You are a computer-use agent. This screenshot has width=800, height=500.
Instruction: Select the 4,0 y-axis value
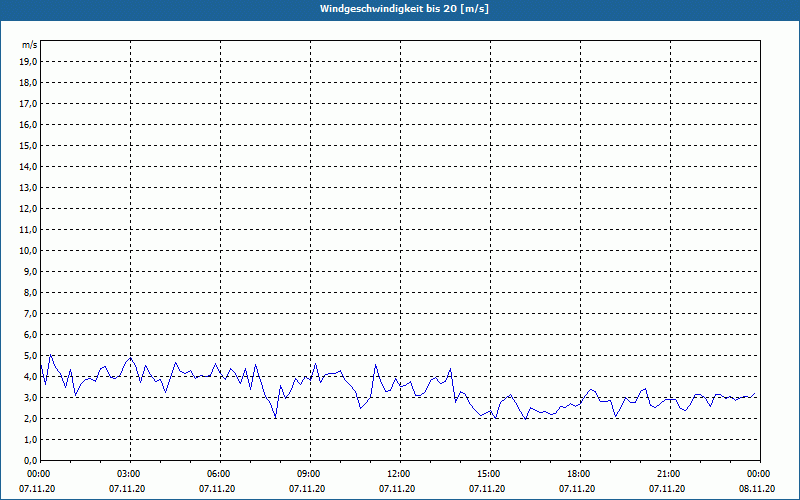(x=30, y=377)
